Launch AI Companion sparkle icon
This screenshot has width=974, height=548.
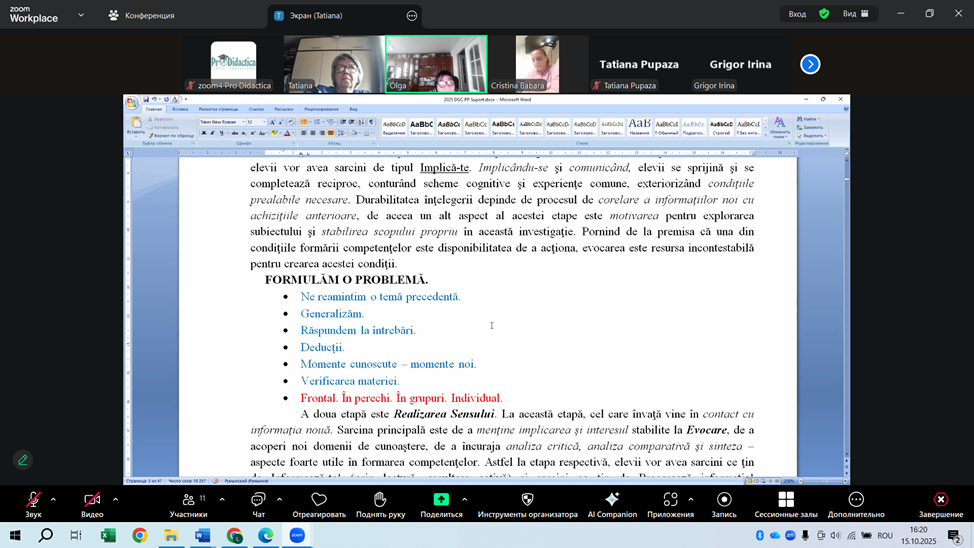[612, 500]
